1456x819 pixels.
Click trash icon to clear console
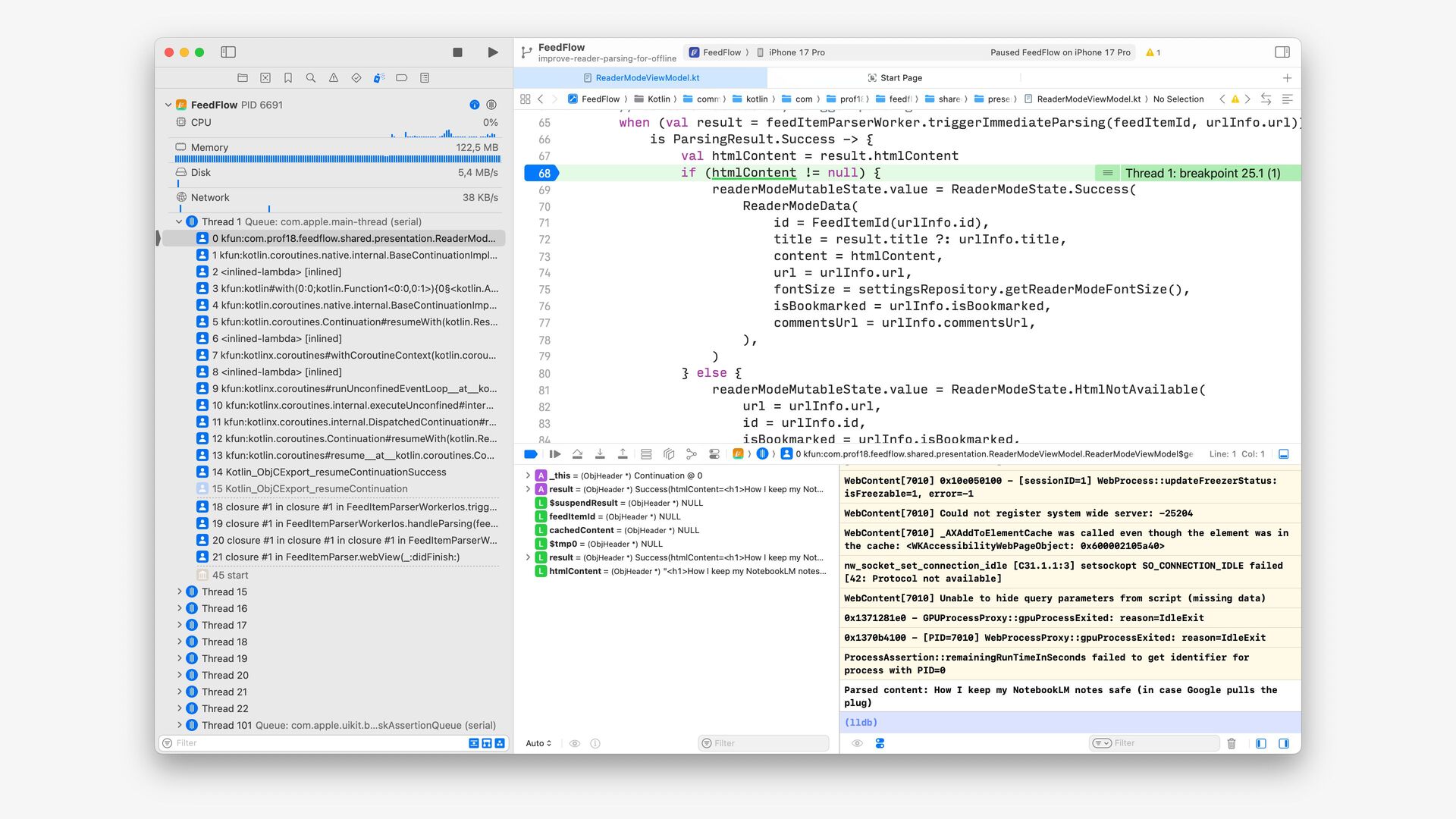pyautogui.click(x=1232, y=743)
